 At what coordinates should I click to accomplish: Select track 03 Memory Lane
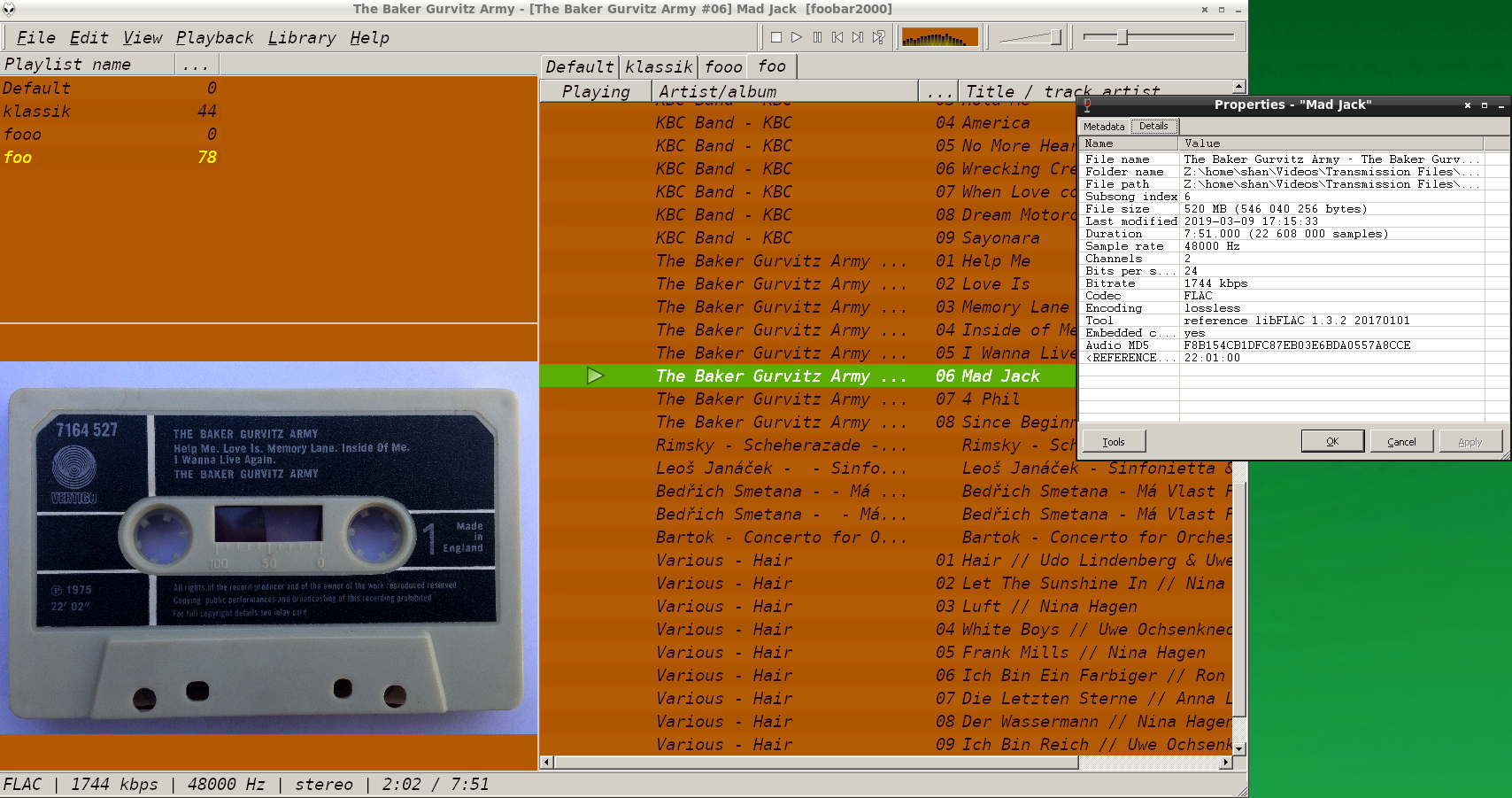tap(807, 307)
